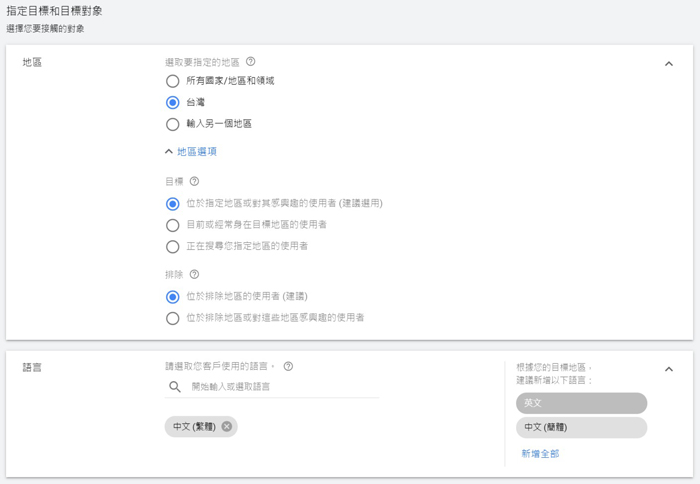Viewport: 700px width, 484px height.
Task: Select 位於排除地區的使用者 (建議) option
Action: click(173, 297)
